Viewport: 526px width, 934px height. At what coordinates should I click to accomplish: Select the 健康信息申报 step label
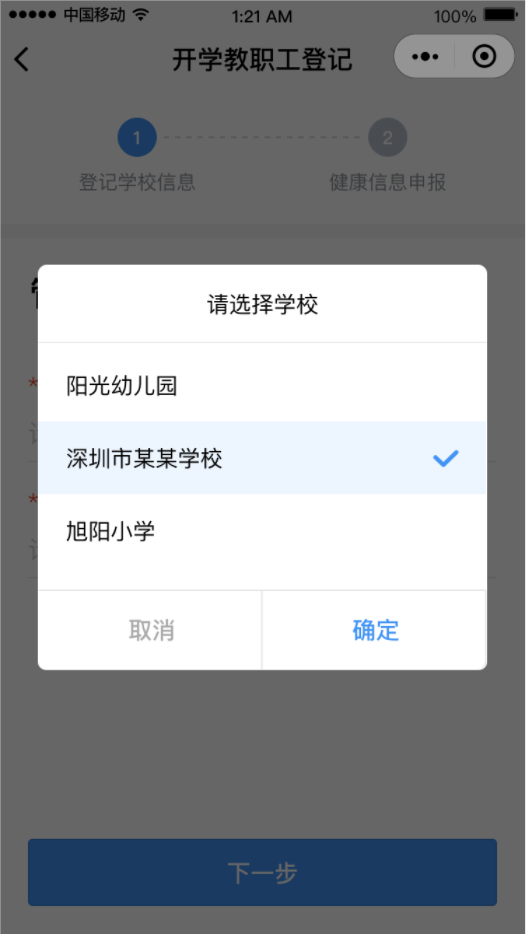388,182
